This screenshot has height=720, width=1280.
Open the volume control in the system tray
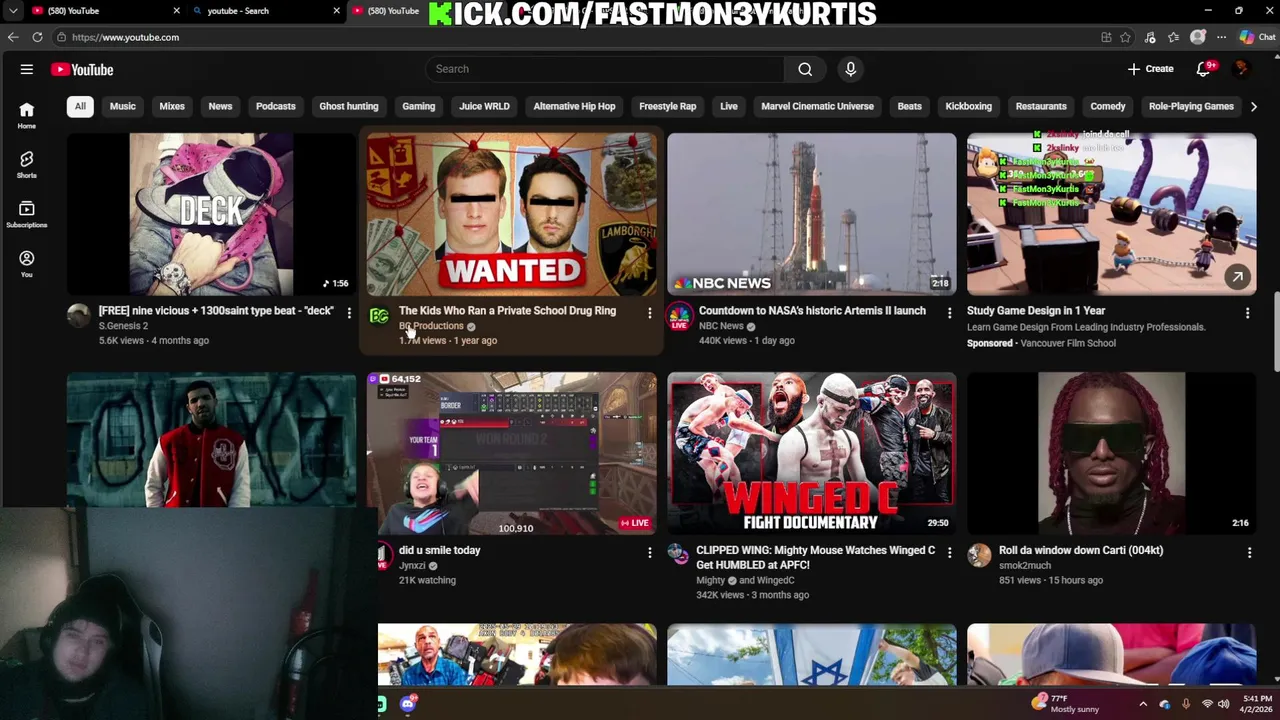(x=1223, y=704)
